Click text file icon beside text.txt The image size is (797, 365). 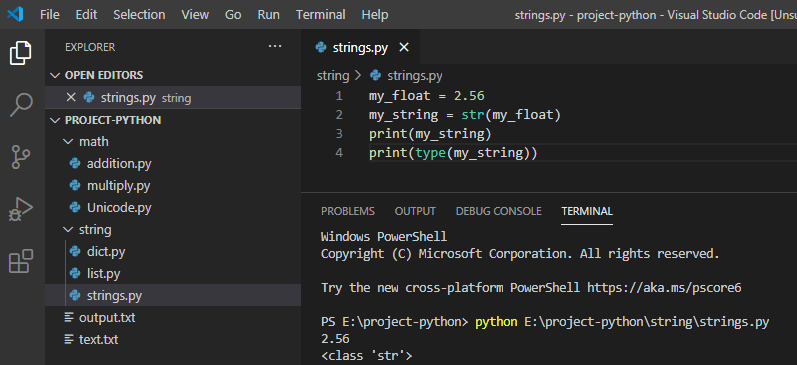(x=69, y=339)
